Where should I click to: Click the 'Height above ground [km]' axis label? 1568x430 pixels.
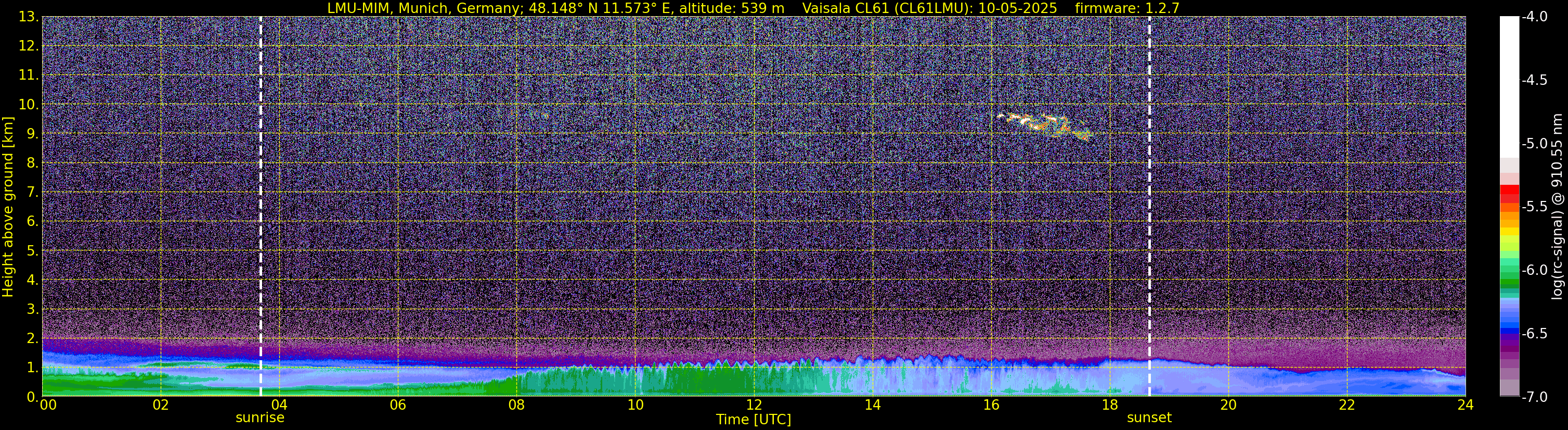[x=8, y=207]
